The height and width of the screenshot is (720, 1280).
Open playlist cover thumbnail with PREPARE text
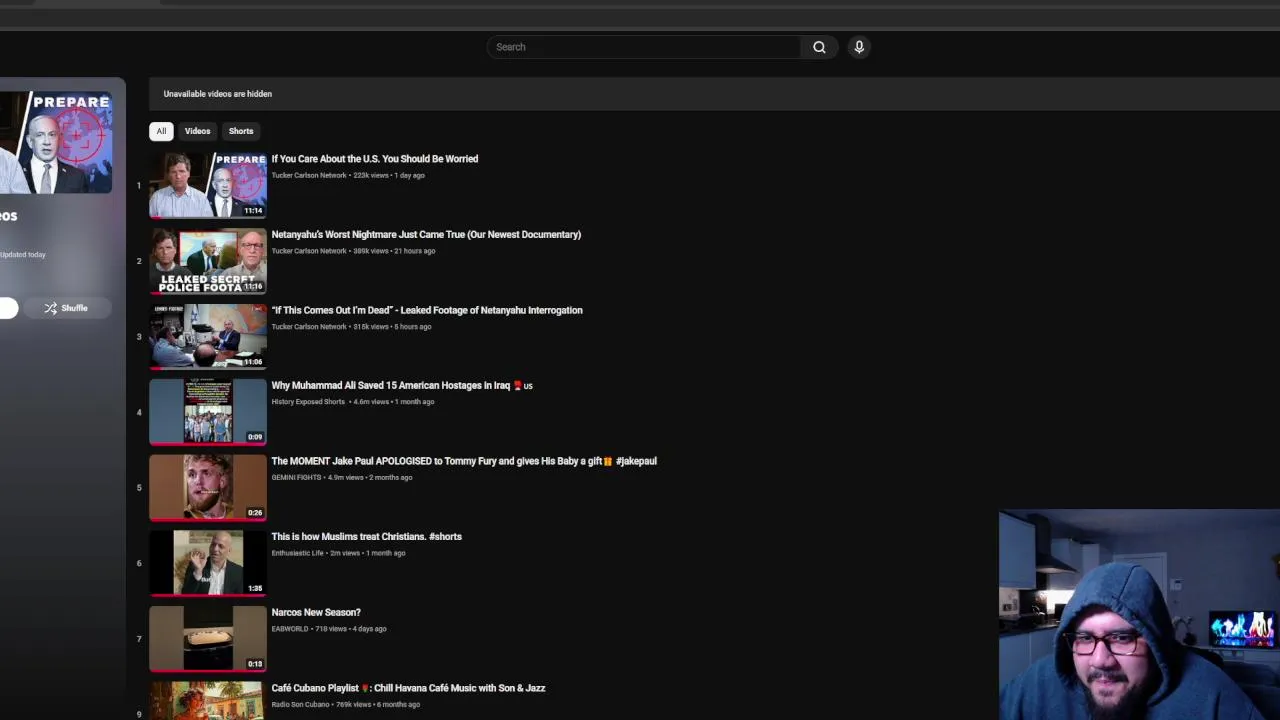[x=56, y=142]
